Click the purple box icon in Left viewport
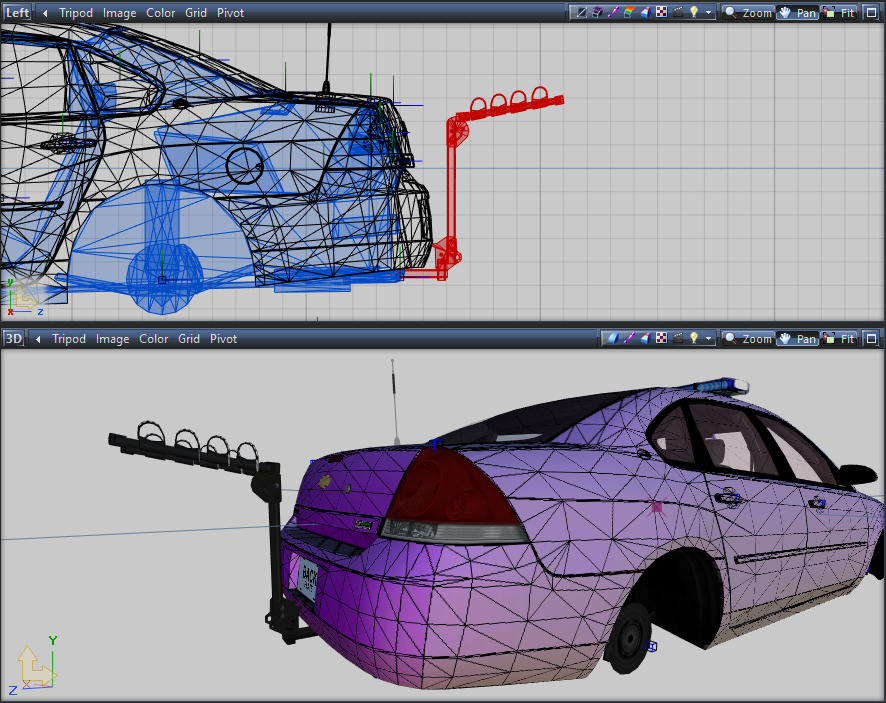This screenshot has width=886, height=703. pyautogui.click(x=596, y=13)
